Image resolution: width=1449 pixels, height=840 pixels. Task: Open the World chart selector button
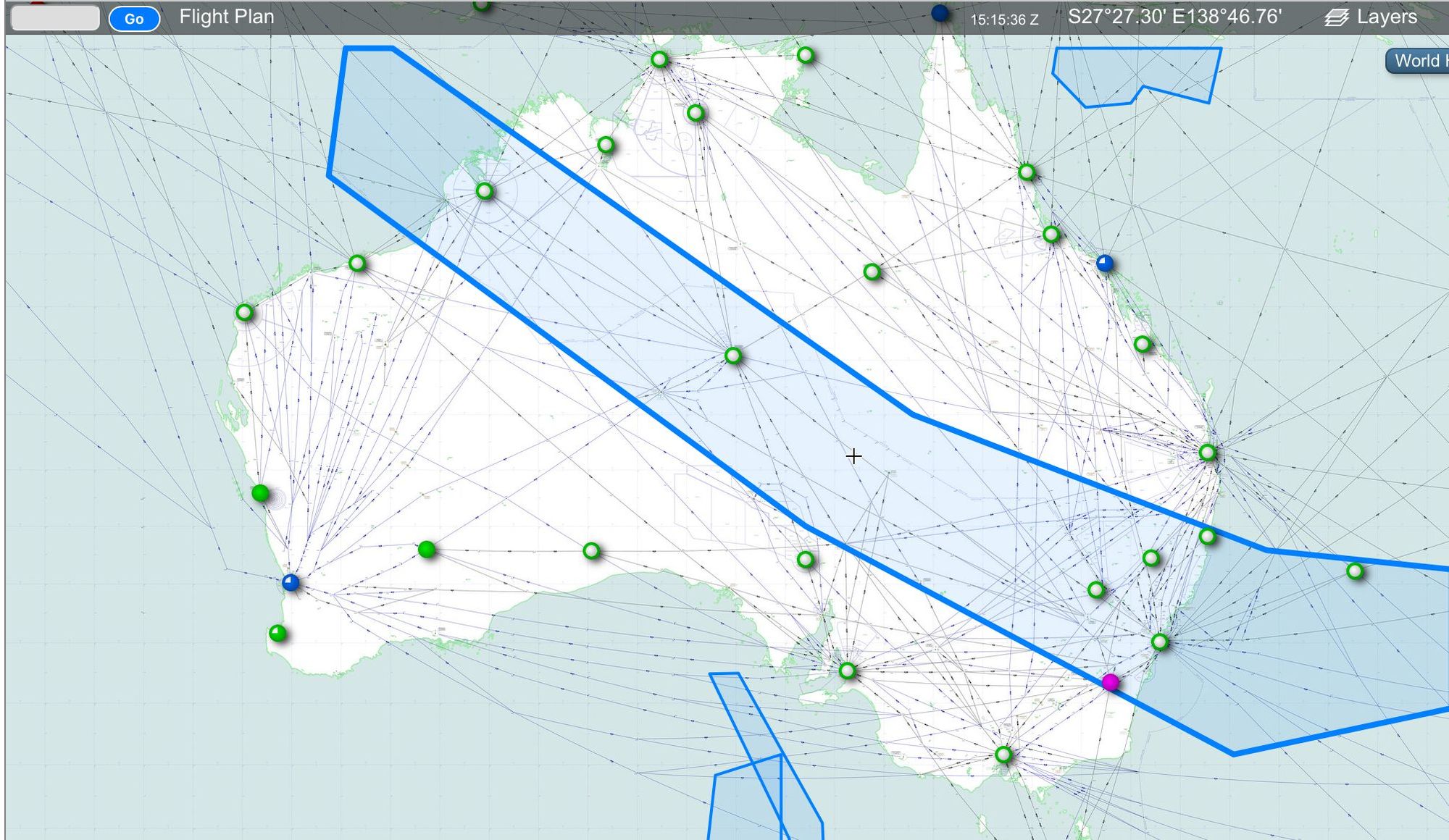click(1419, 61)
